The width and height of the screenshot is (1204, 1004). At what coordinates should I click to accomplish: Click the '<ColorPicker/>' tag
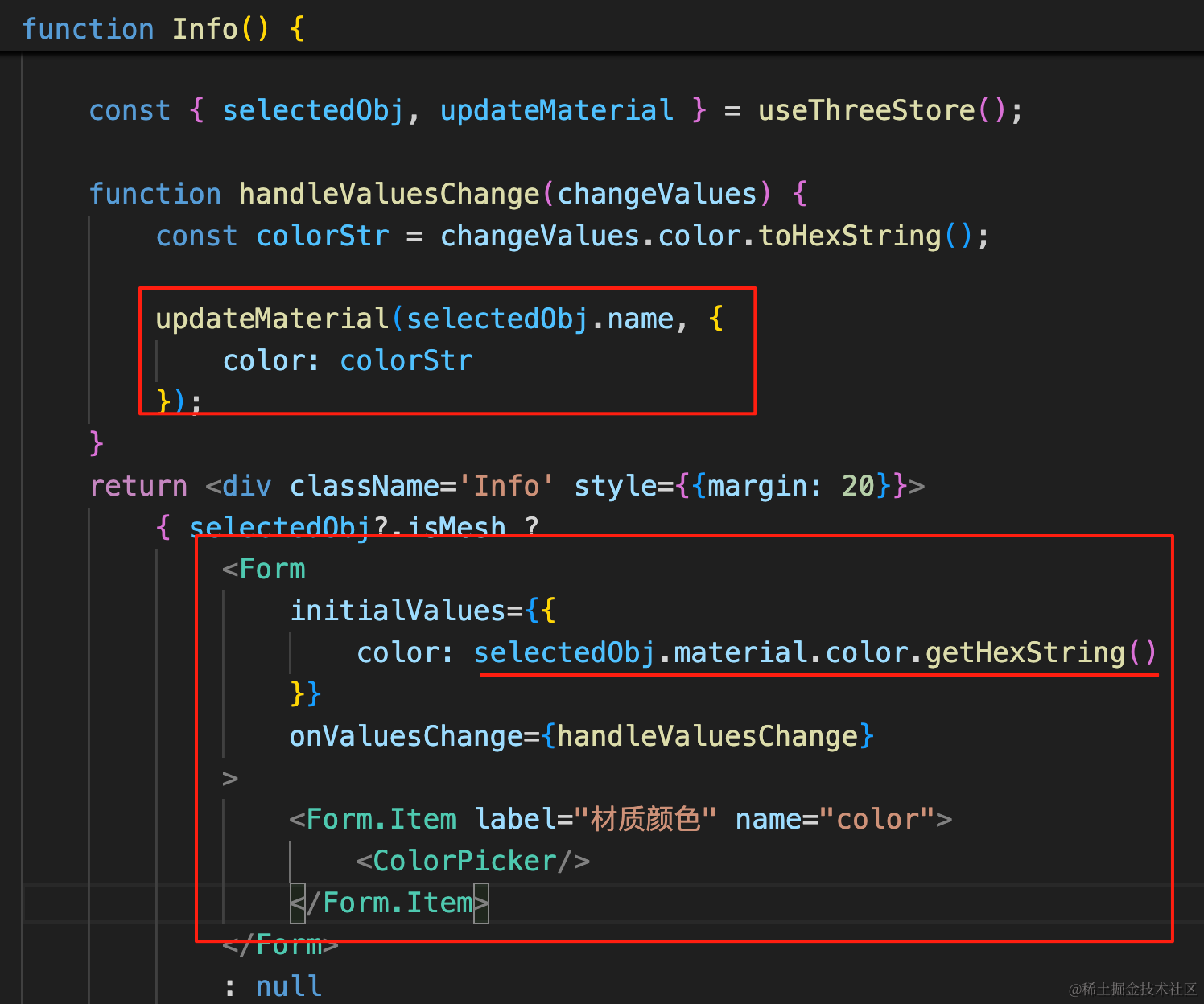[x=473, y=861]
